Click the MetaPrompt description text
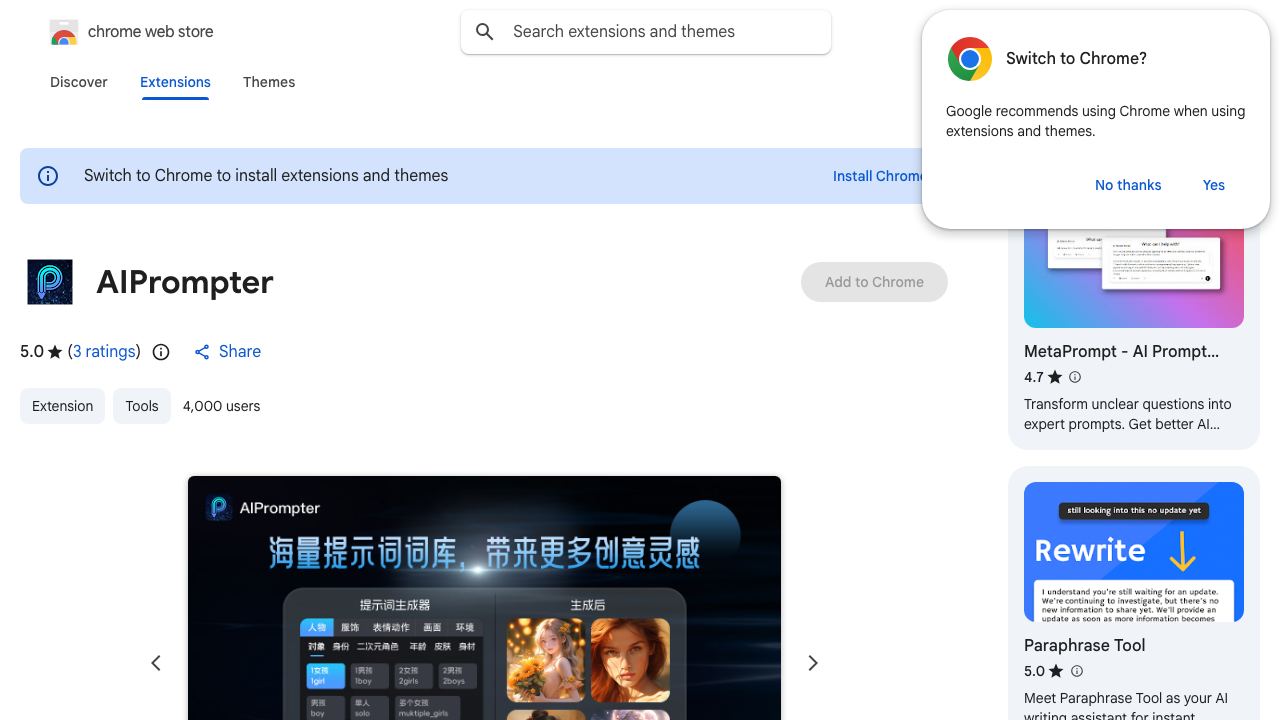Screen dimensions: 1280x720 coord(1128,414)
